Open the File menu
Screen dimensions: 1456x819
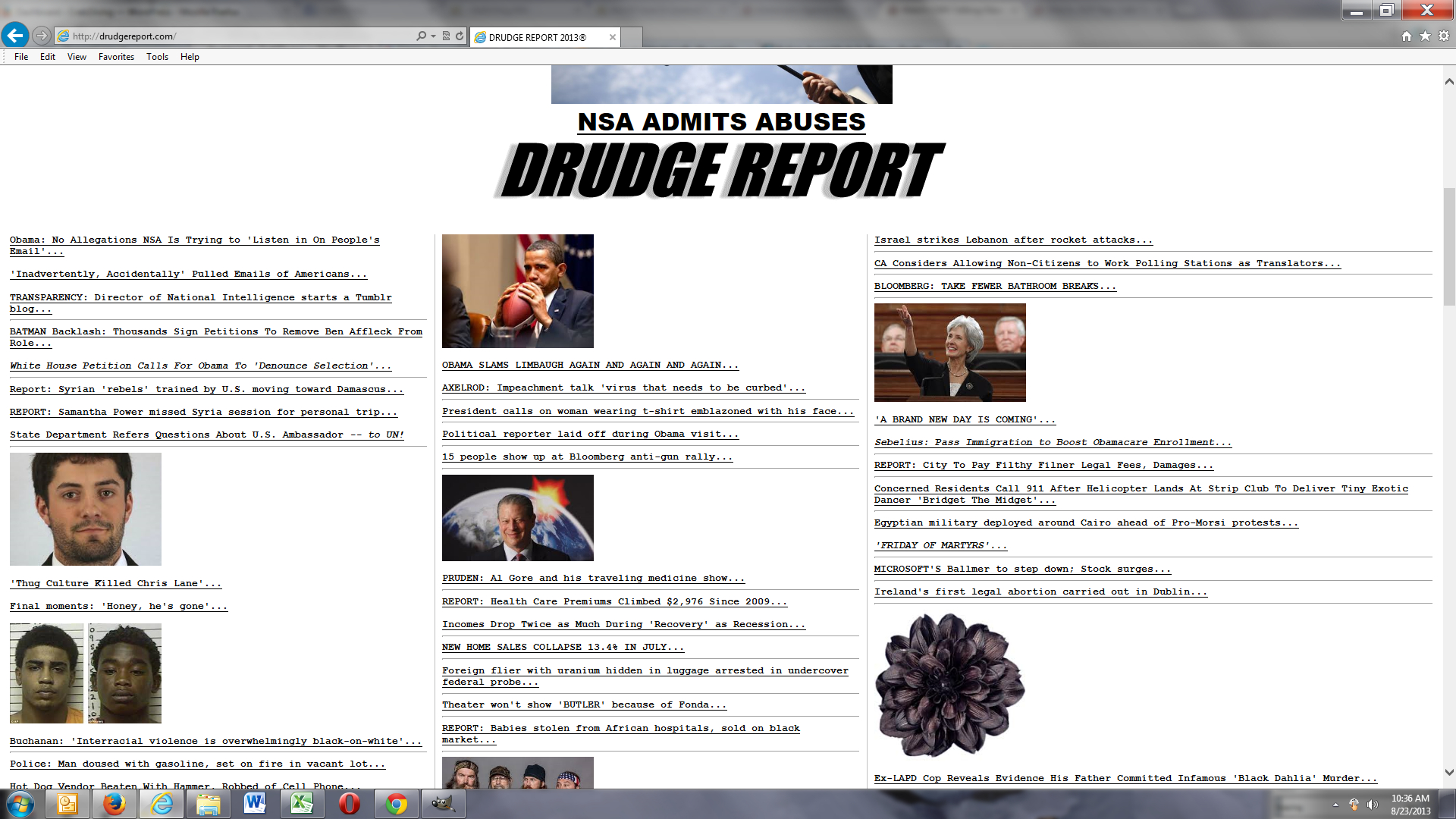21,57
